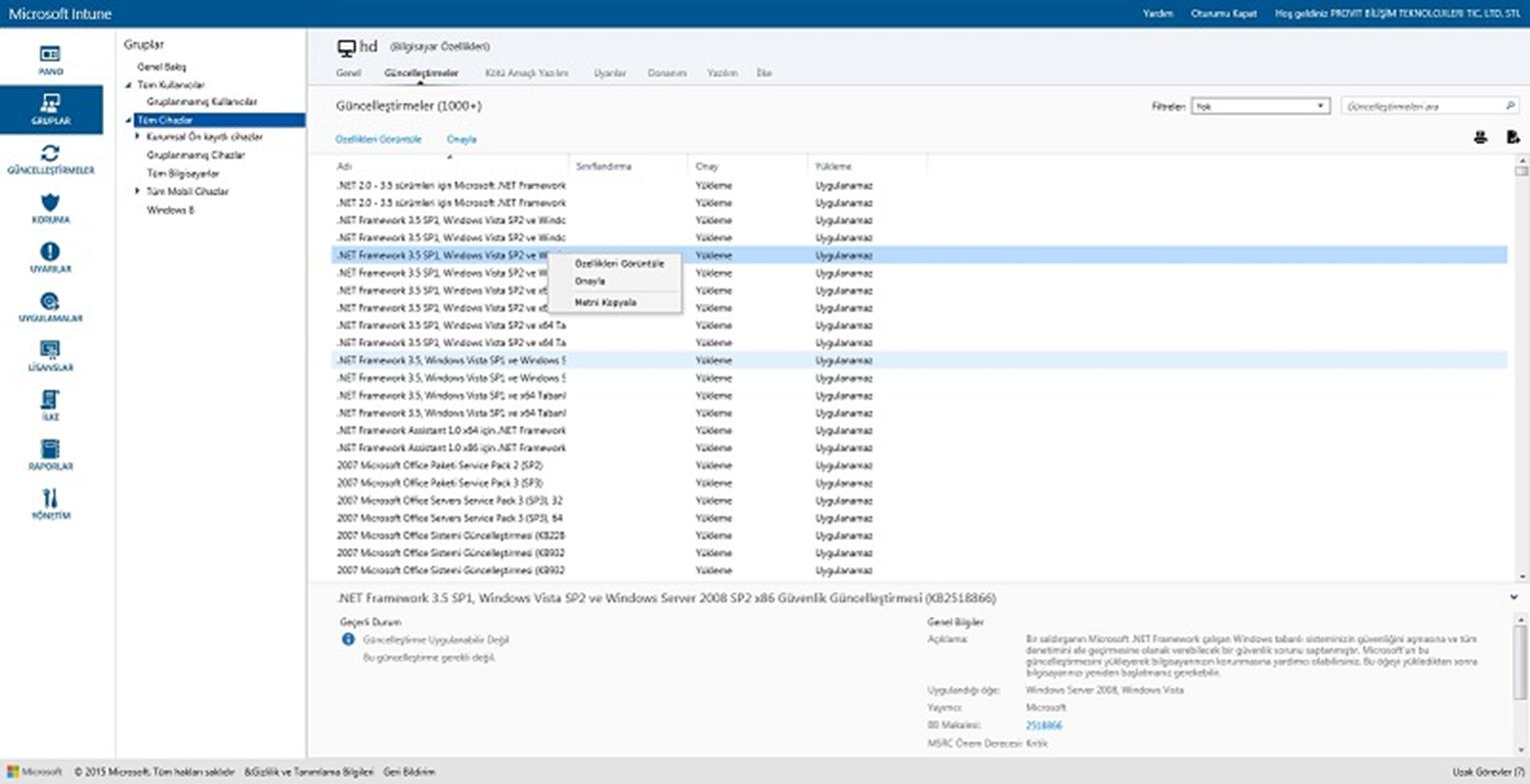
Task: Click the blue info icon in Geçerli Durum
Action: [x=348, y=639]
